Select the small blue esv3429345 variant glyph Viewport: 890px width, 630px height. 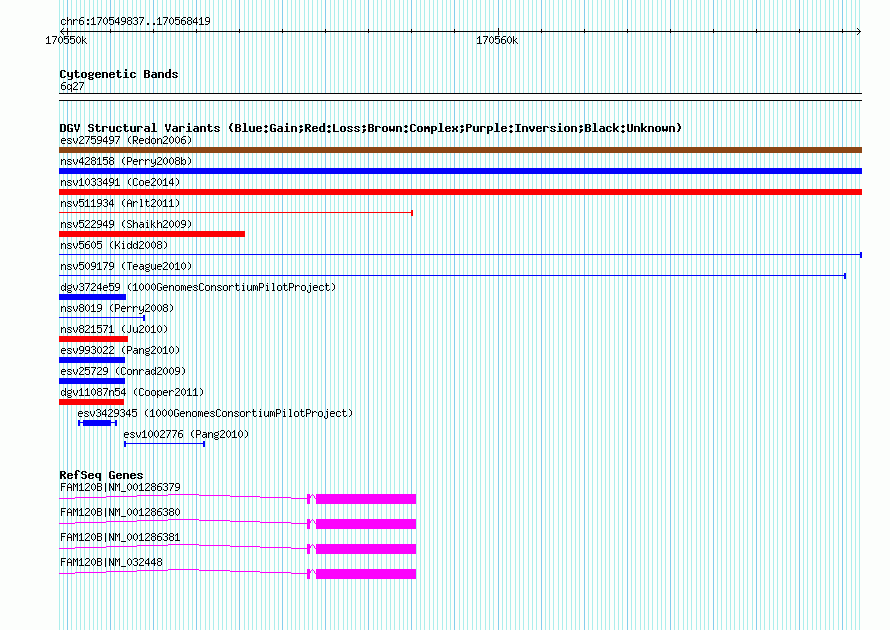pyautogui.click(x=97, y=423)
